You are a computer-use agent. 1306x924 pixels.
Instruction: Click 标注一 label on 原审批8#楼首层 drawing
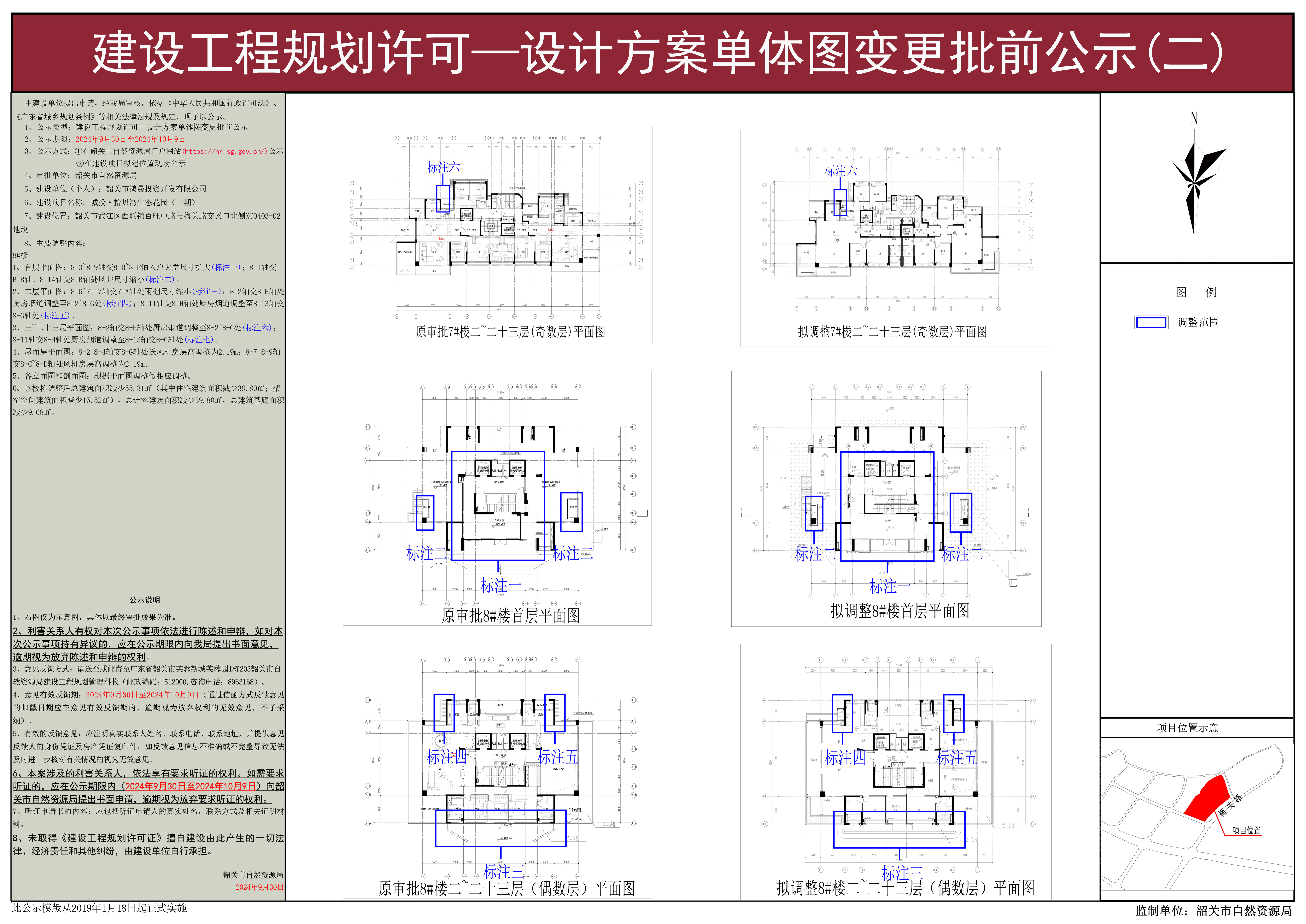click(501, 585)
